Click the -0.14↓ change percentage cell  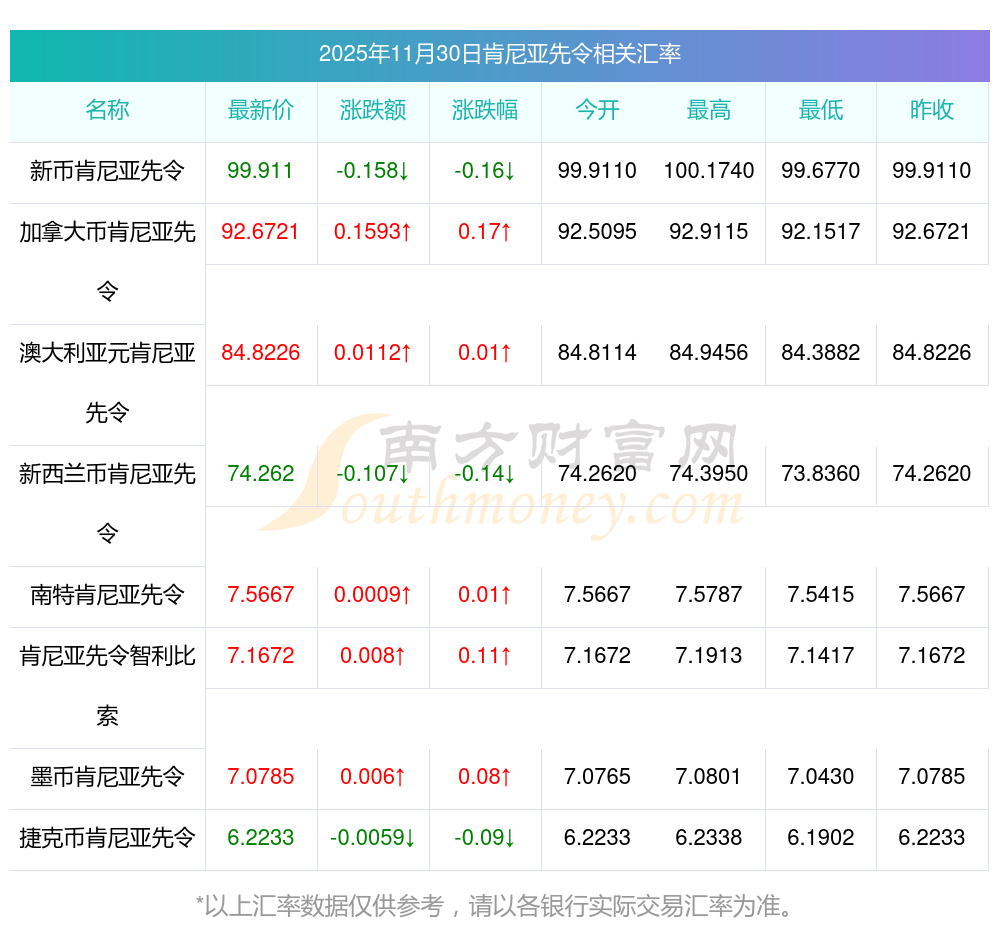tap(485, 474)
